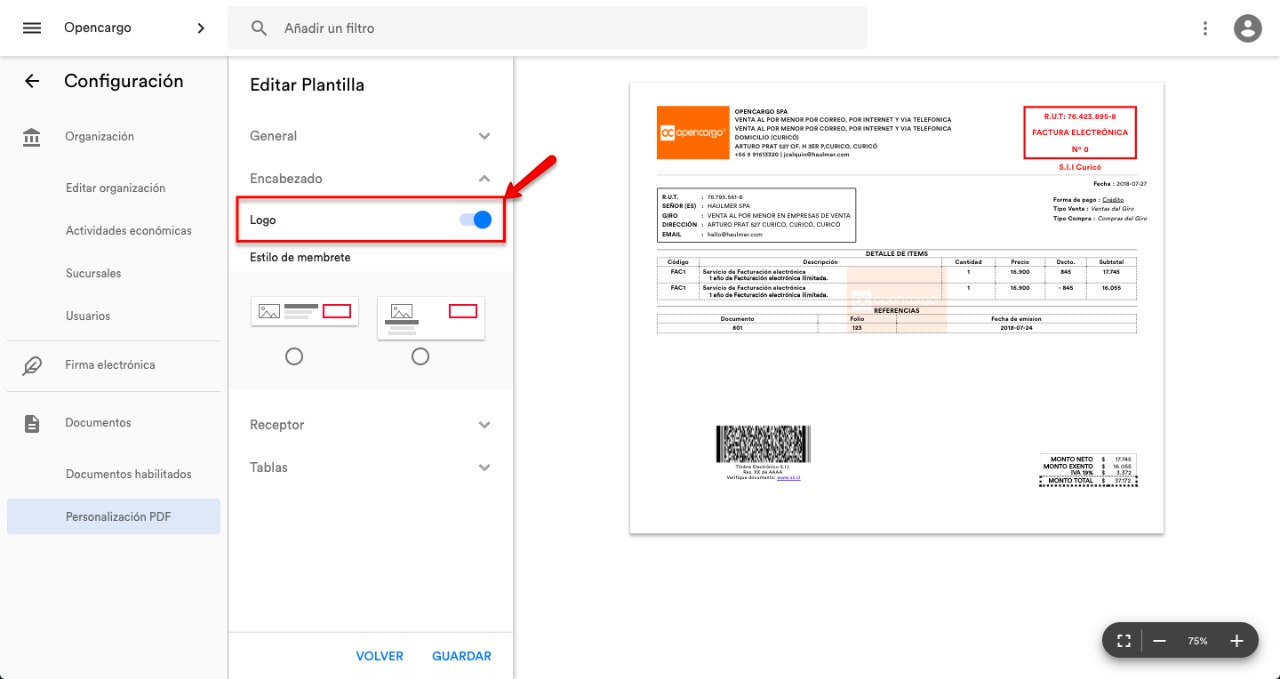Click the fit-to-screen zoom icon
This screenshot has width=1280, height=679.
point(1123,641)
